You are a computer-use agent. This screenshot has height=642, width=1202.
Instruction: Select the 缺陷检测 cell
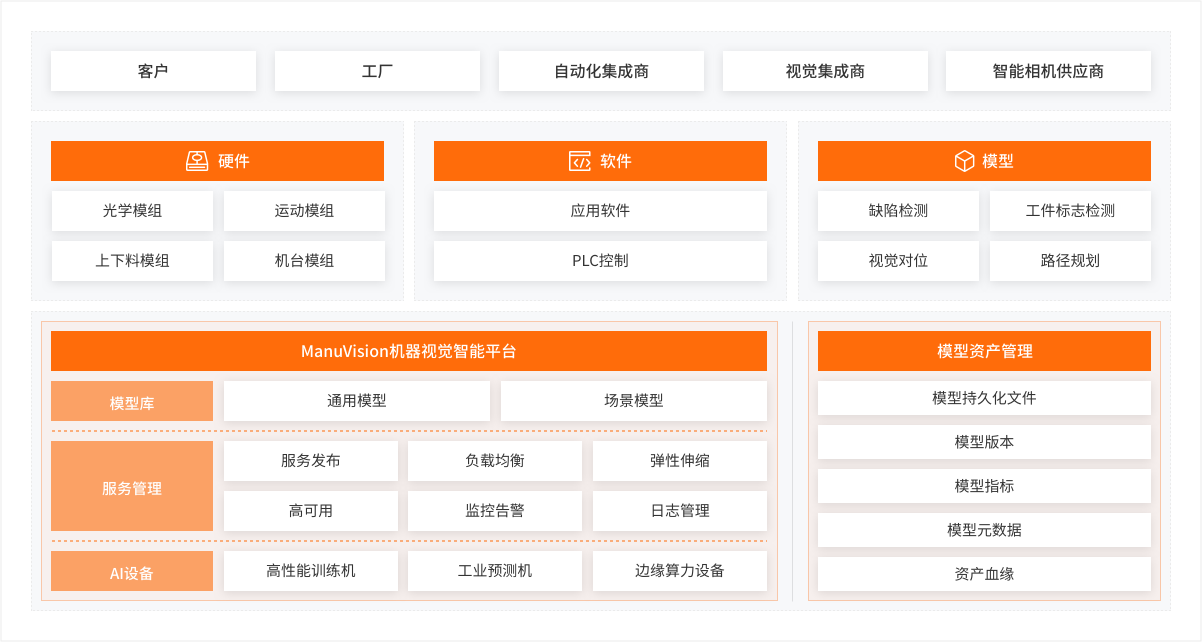click(x=899, y=211)
